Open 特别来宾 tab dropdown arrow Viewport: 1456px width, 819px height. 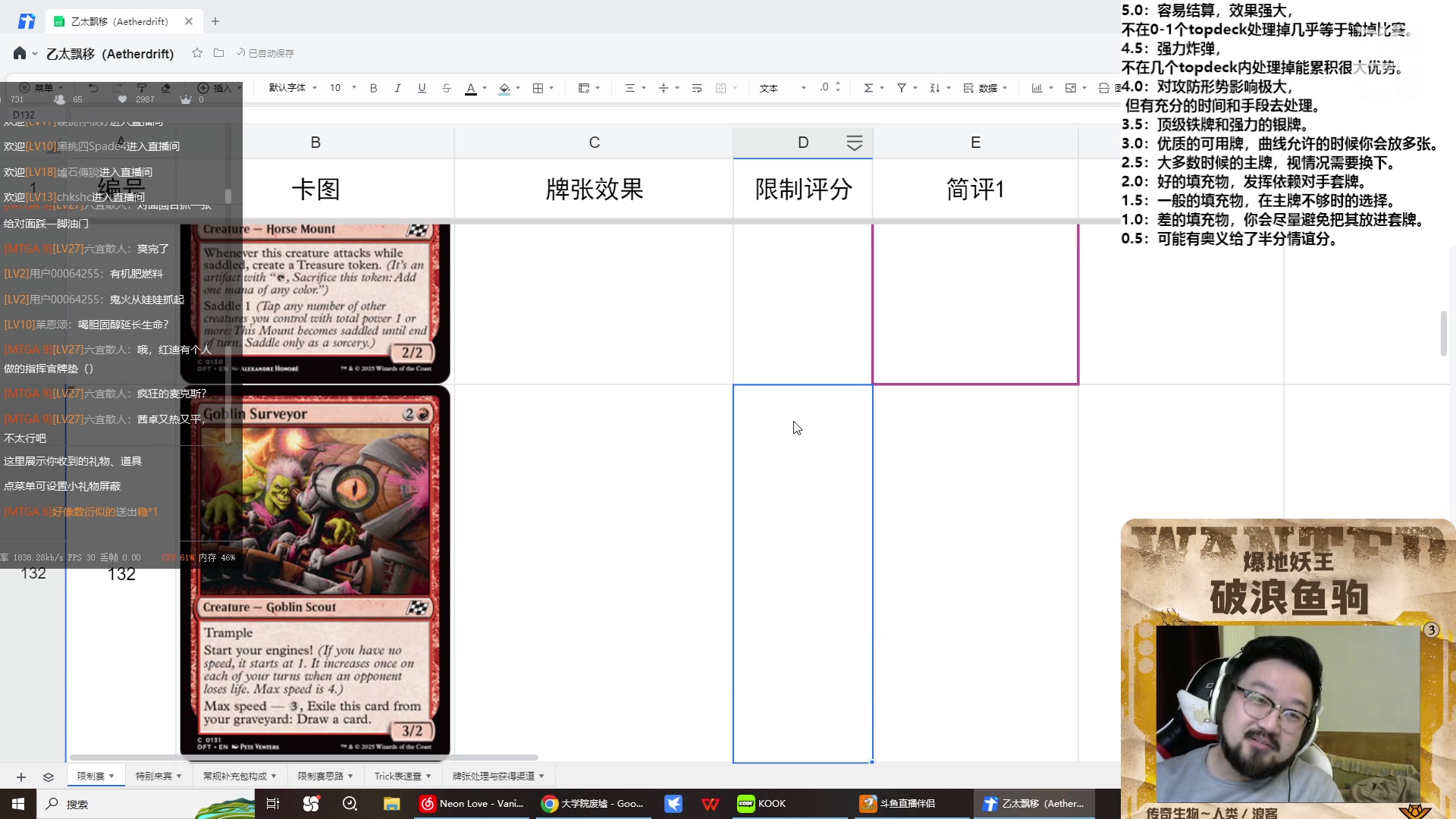tap(179, 776)
